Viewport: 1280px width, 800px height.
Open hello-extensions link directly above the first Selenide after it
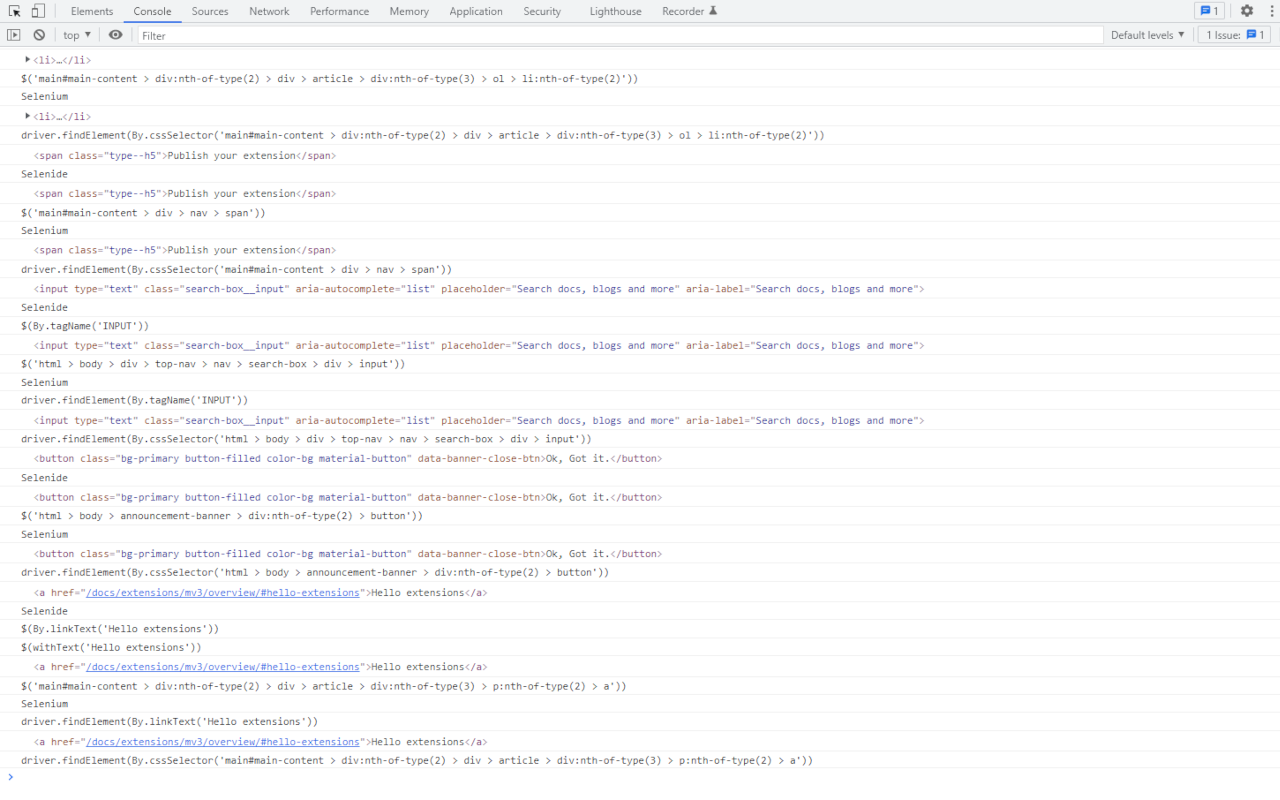[222, 592]
